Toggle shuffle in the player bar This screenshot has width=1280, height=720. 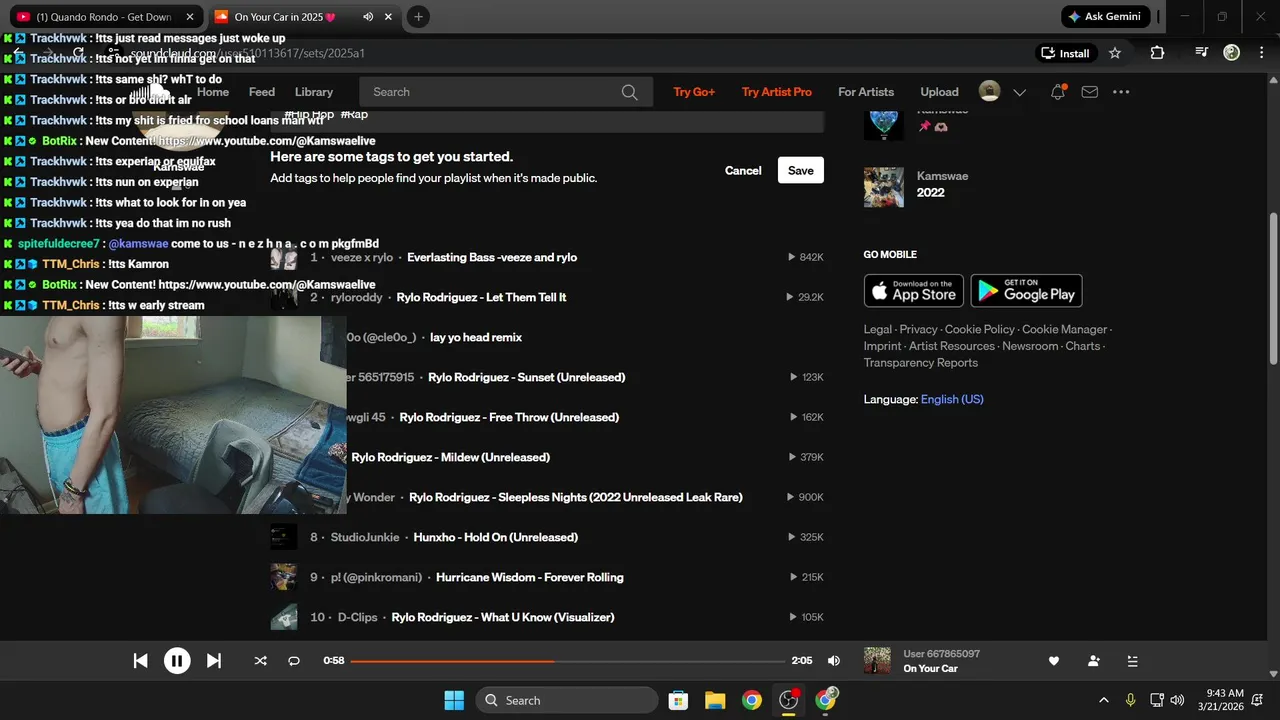(x=261, y=661)
